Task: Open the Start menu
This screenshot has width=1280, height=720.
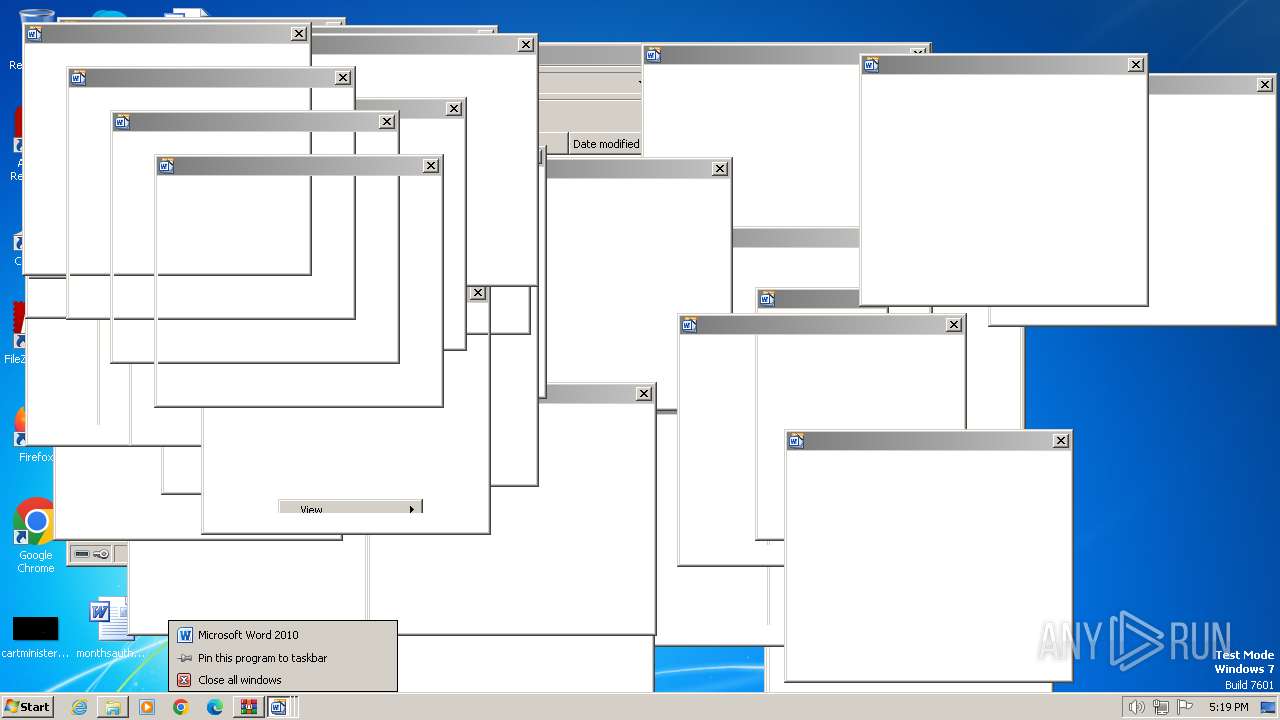Action: 27,707
